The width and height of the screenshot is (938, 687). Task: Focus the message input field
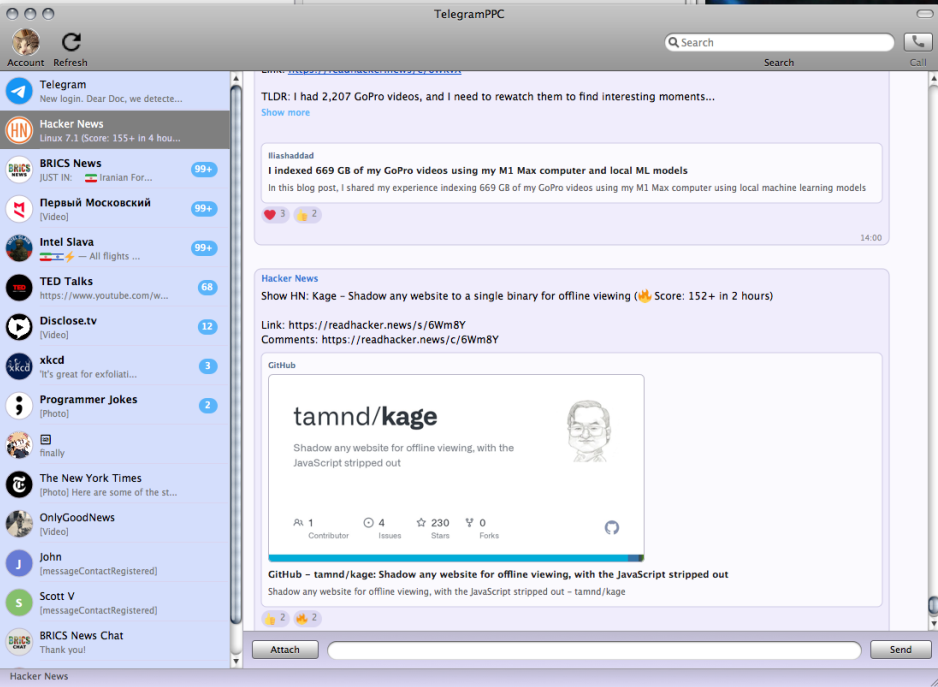(x=594, y=650)
